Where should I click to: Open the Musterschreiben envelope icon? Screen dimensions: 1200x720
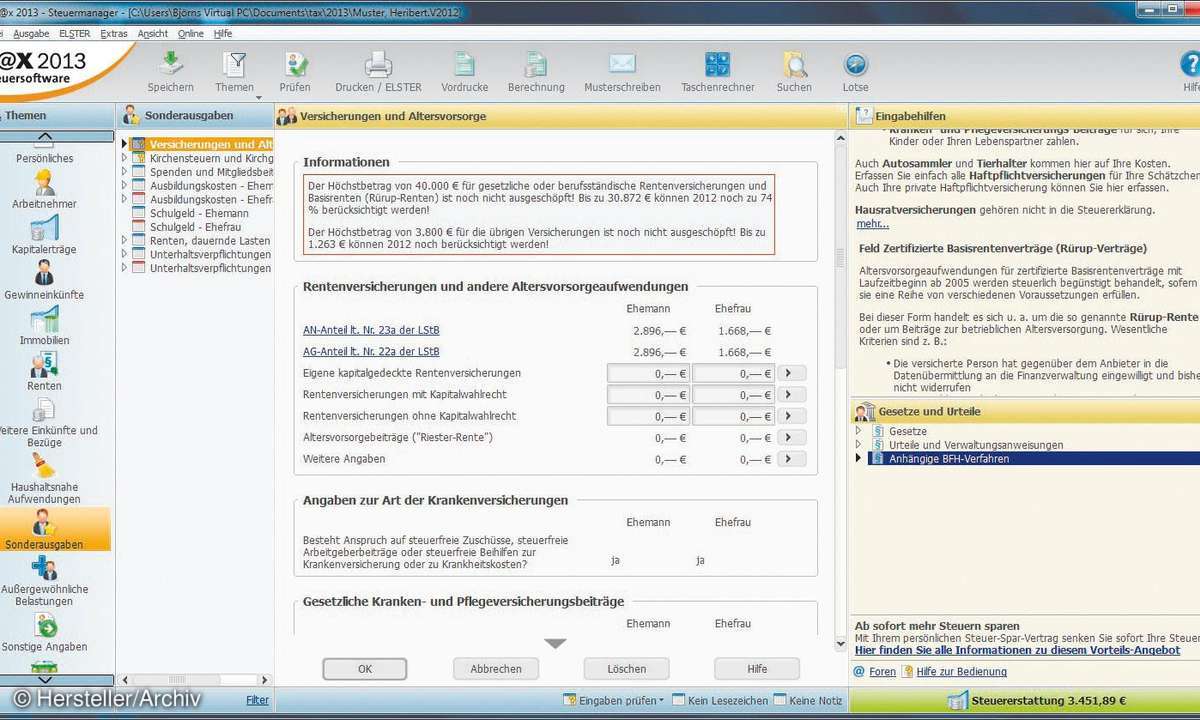[622, 65]
